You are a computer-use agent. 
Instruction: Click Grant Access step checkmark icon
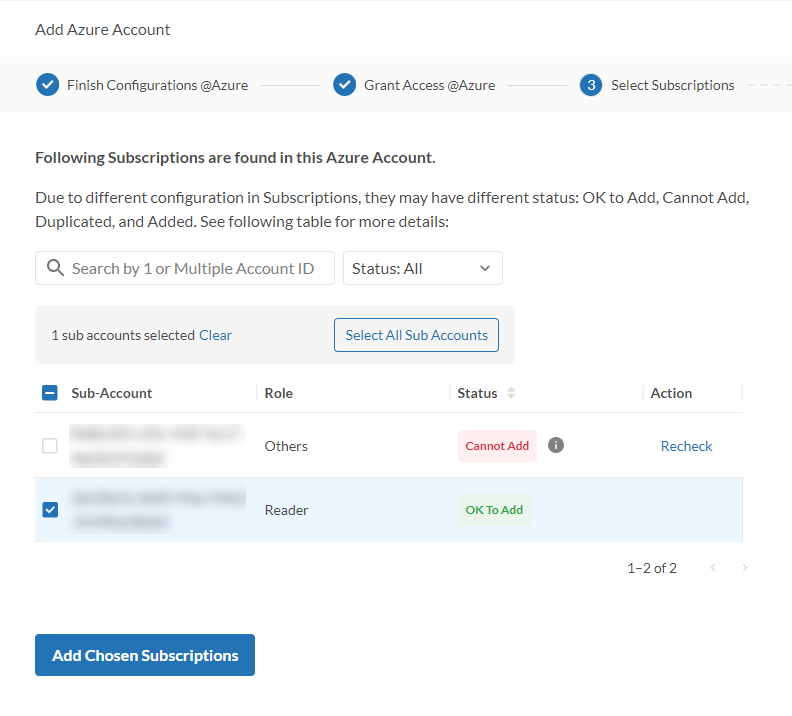click(344, 85)
